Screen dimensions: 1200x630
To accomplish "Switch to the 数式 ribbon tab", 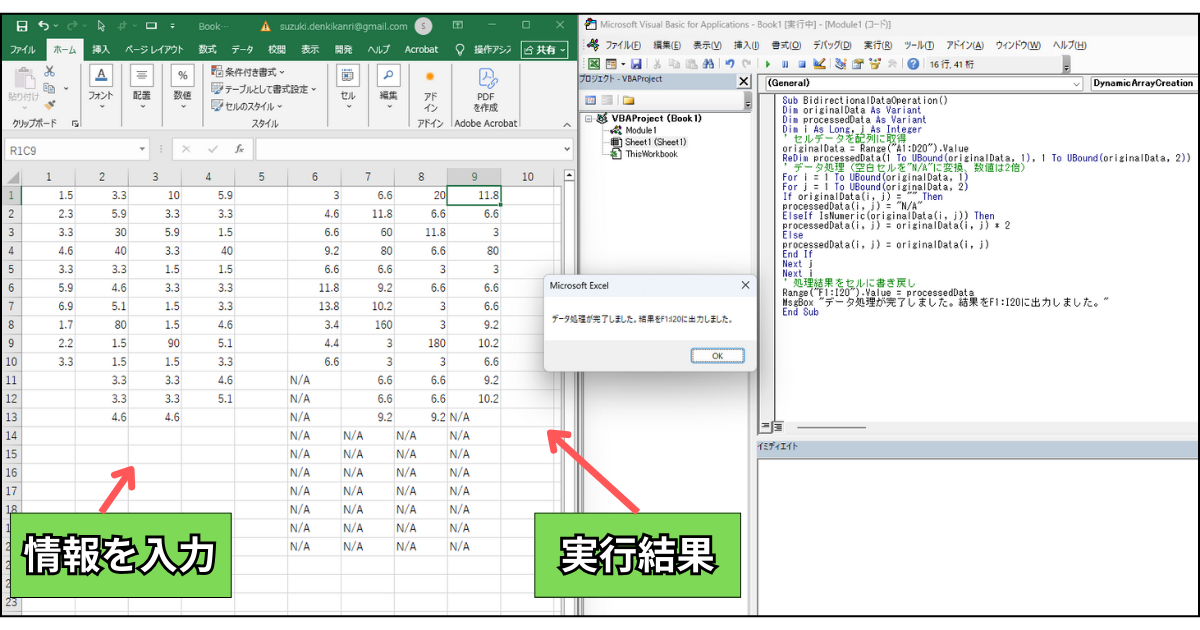I will coord(207,49).
